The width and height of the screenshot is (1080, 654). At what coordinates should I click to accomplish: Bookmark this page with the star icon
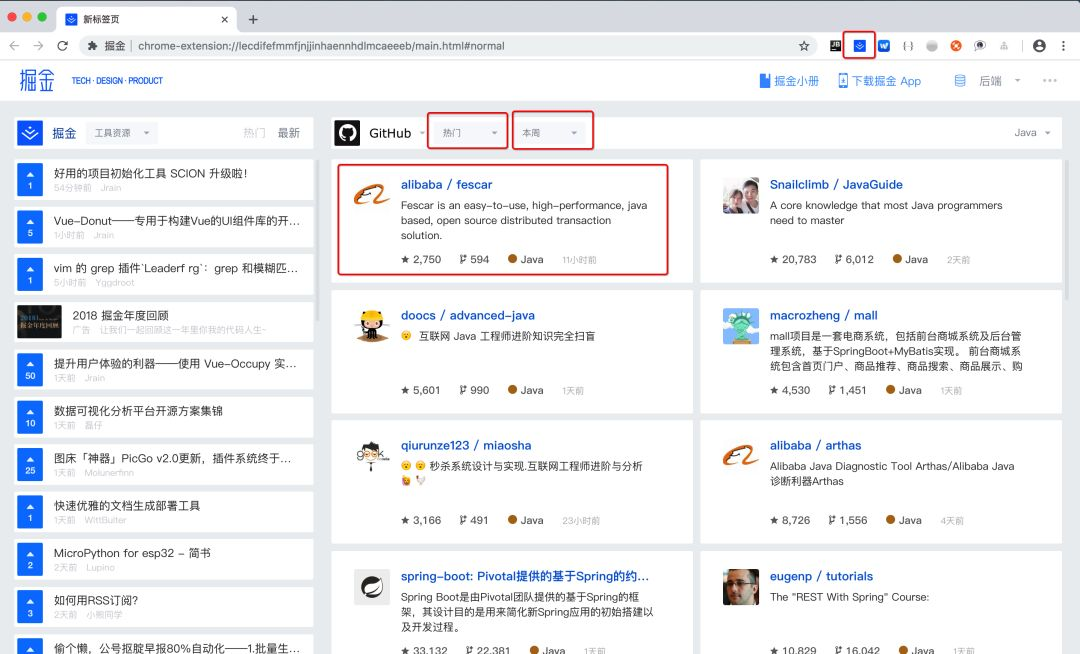804,46
